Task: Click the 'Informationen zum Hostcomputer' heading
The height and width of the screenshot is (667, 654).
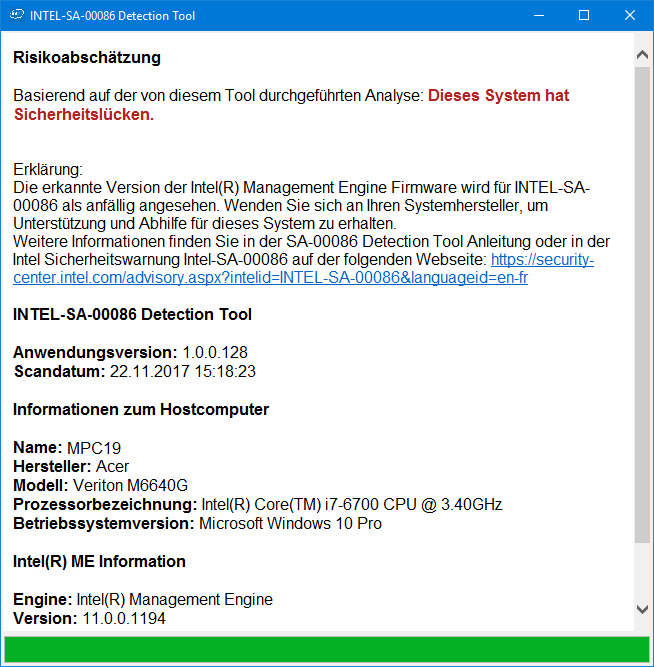Action: click(x=141, y=409)
